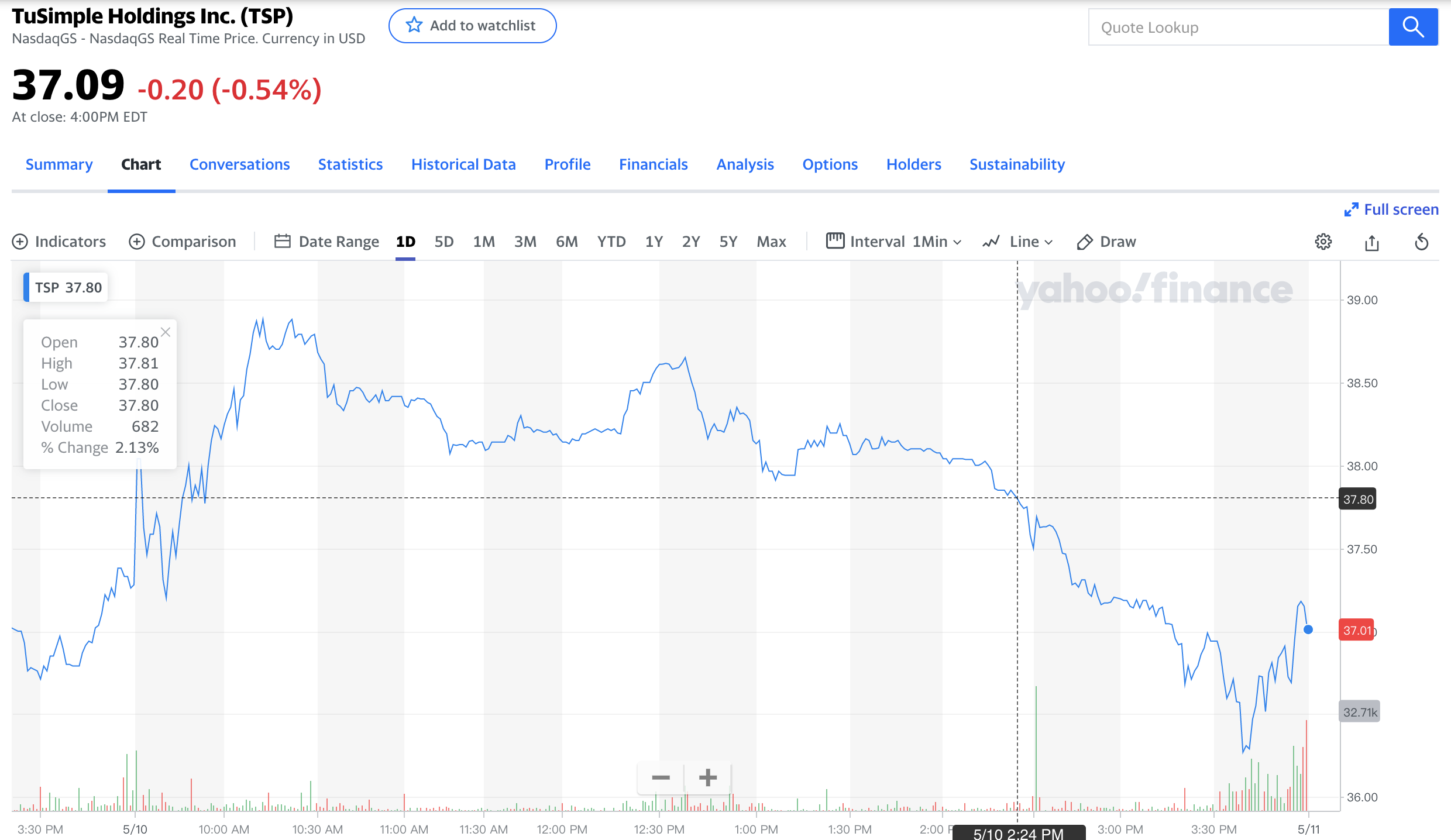The height and width of the screenshot is (840, 1451).
Task: Click the 12:00 PM axis label
Action: [562, 829]
